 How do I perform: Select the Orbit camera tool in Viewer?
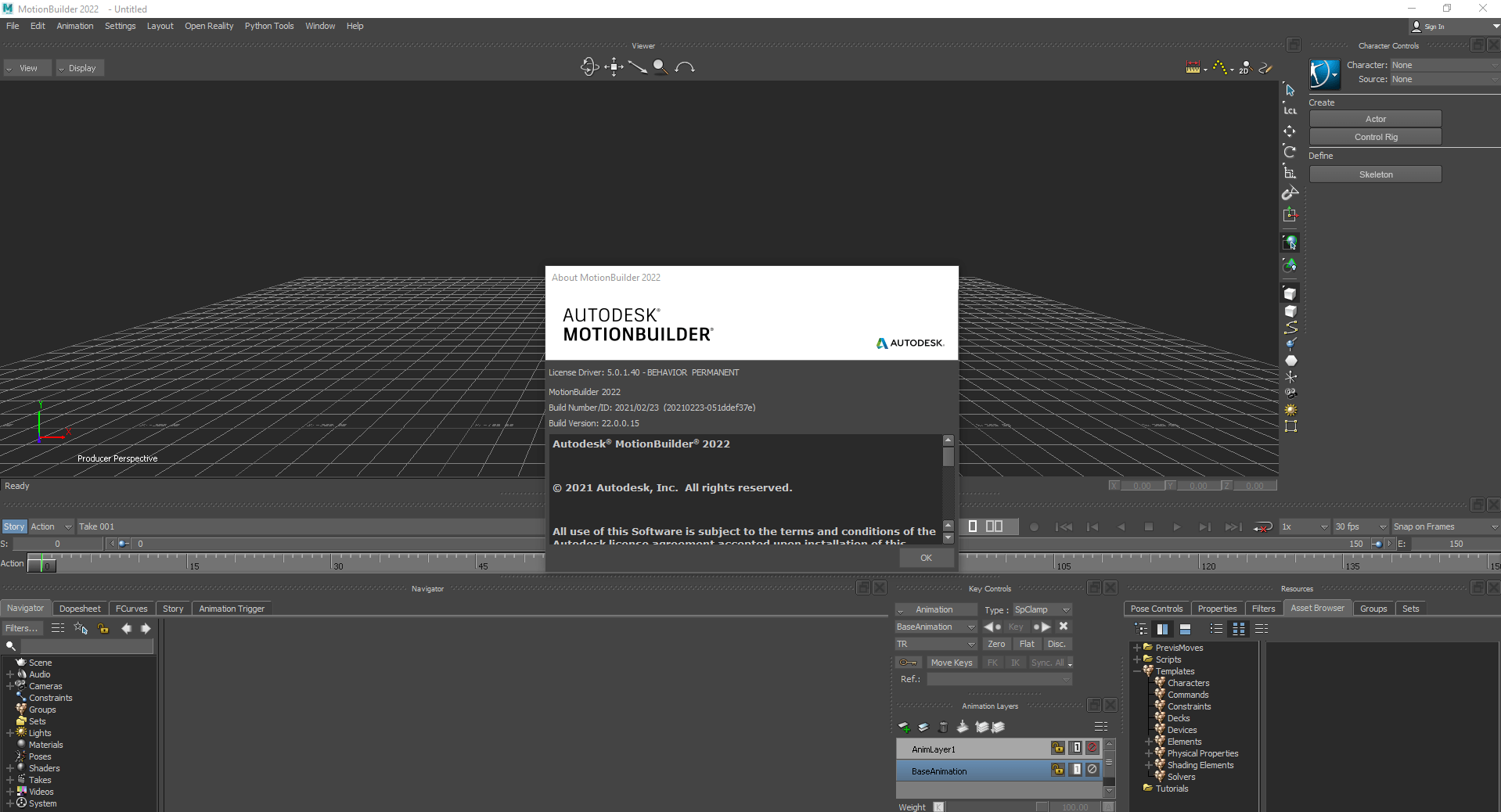589,67
